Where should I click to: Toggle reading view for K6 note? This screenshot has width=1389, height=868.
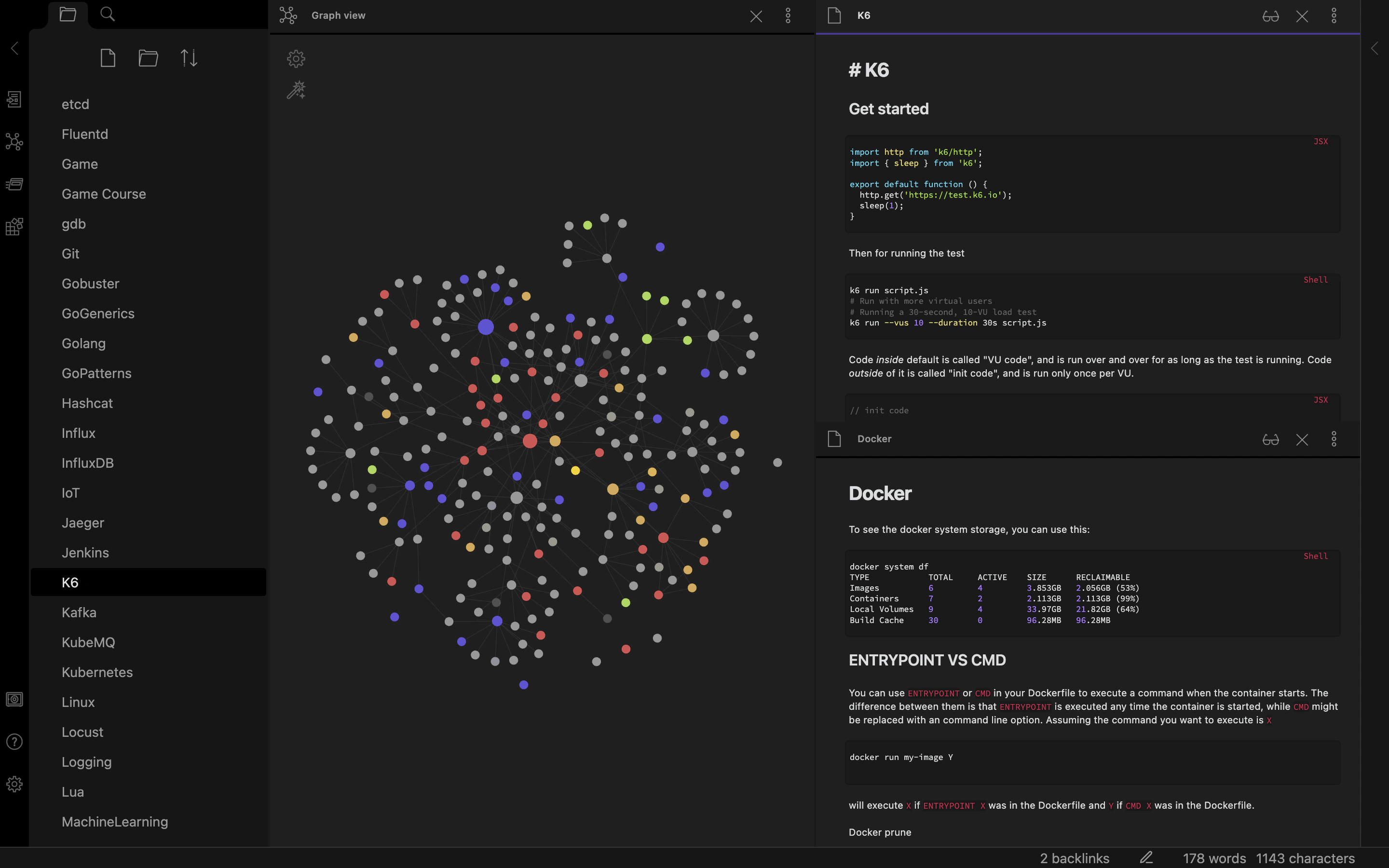(1270, 16)
